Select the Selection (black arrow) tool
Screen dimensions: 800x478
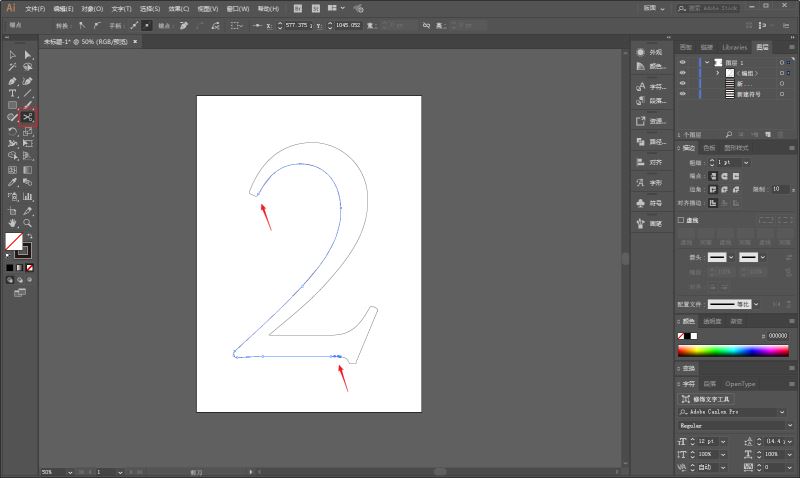coord(12,55)
